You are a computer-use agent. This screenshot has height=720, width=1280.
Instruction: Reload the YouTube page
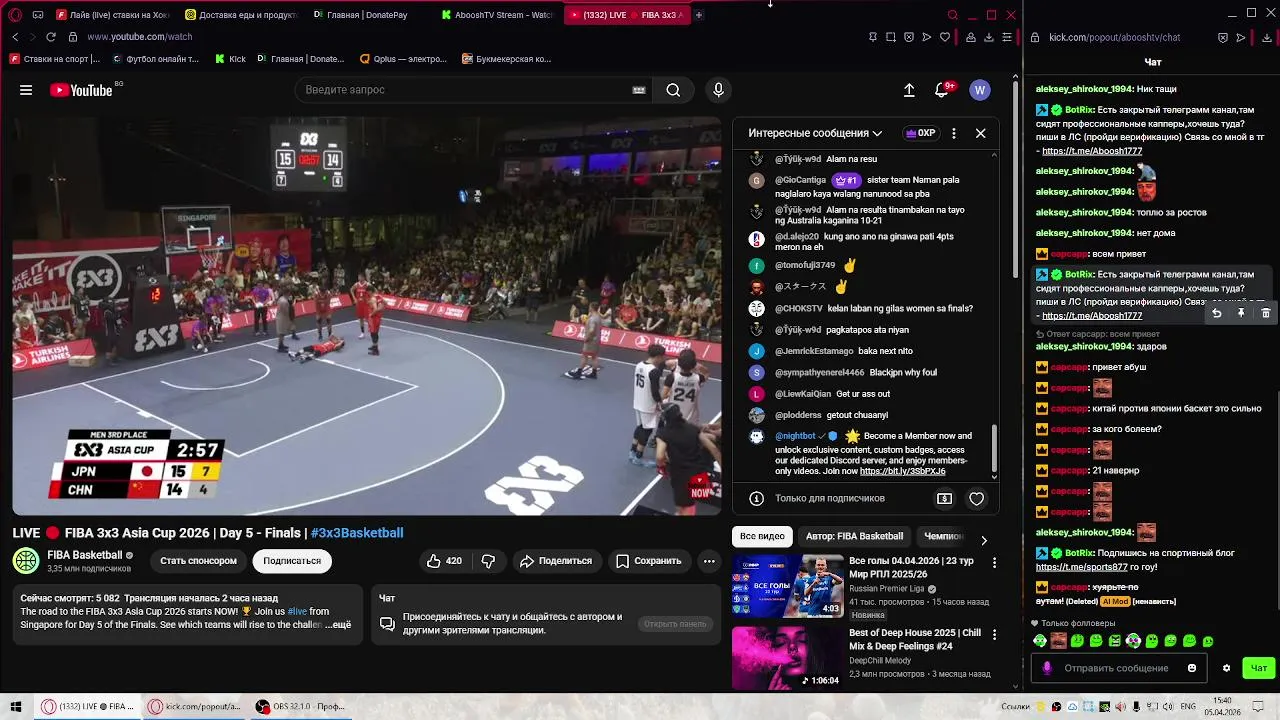(51, 37)
